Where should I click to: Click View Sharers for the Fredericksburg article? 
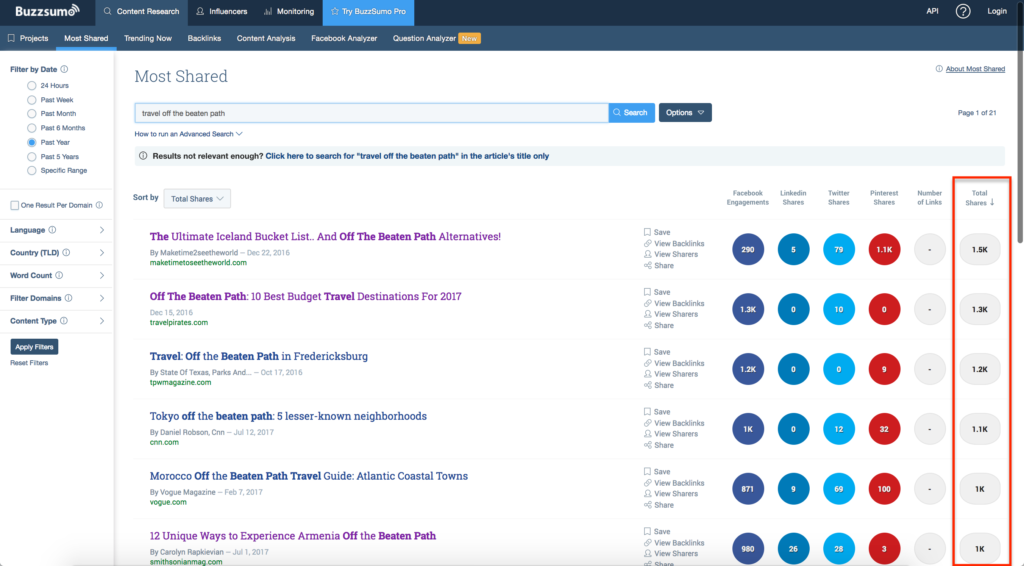click(671, 374)
